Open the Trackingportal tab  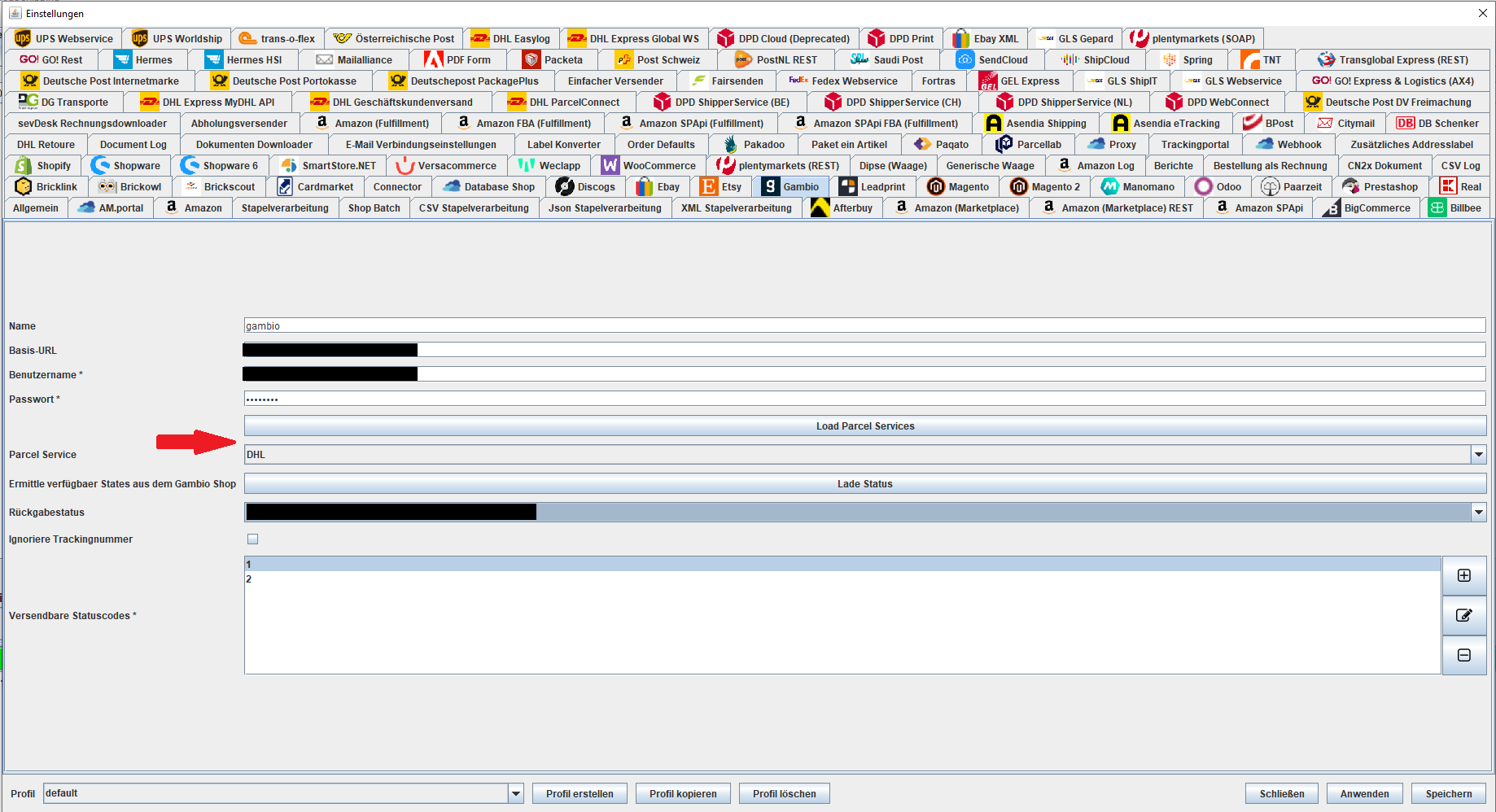coord(1195,145)
